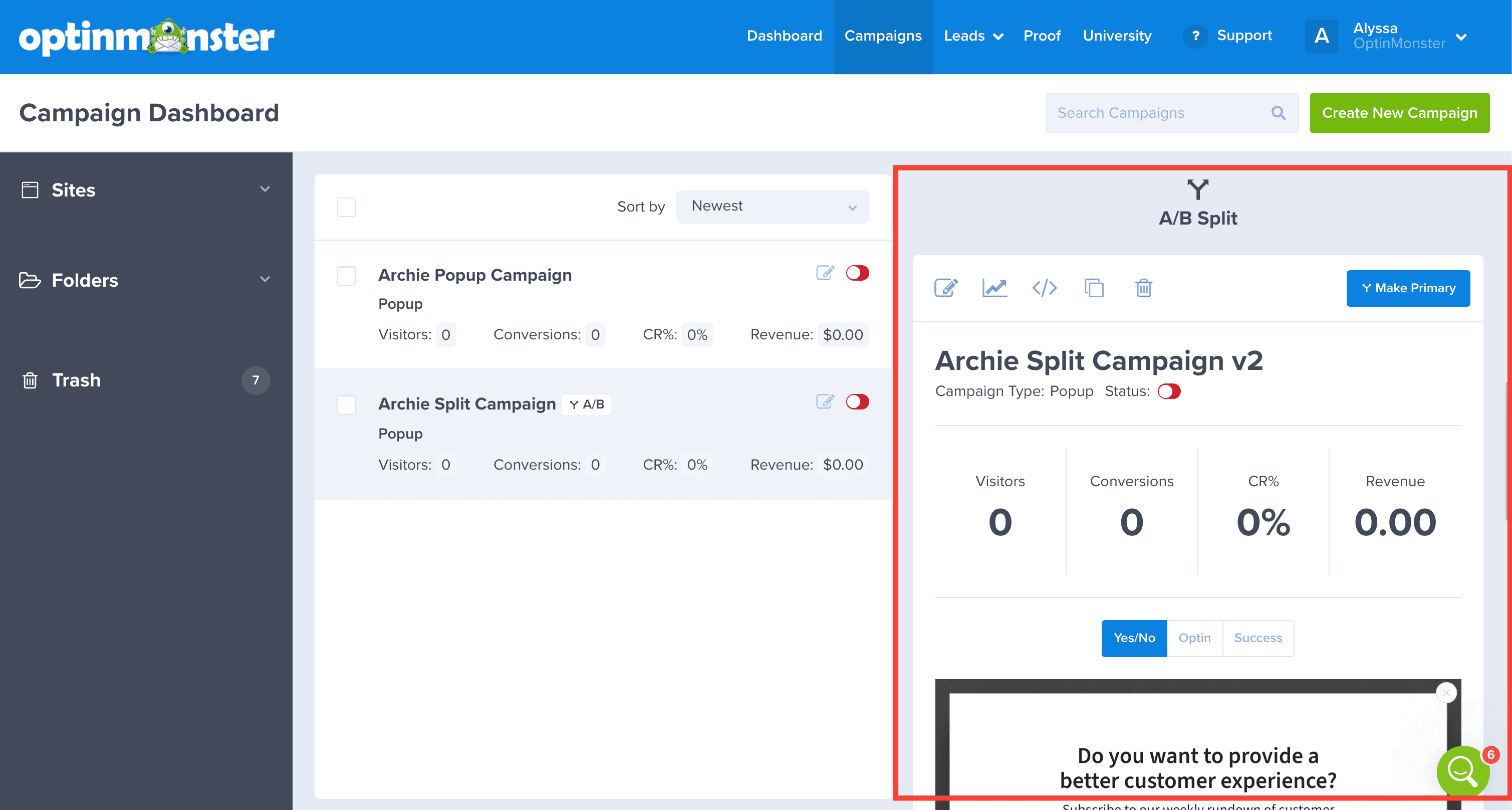Switch to the Optin view tab
Image resolution: width=1512 pixels, height=810 pixels.
[1194, 638]
